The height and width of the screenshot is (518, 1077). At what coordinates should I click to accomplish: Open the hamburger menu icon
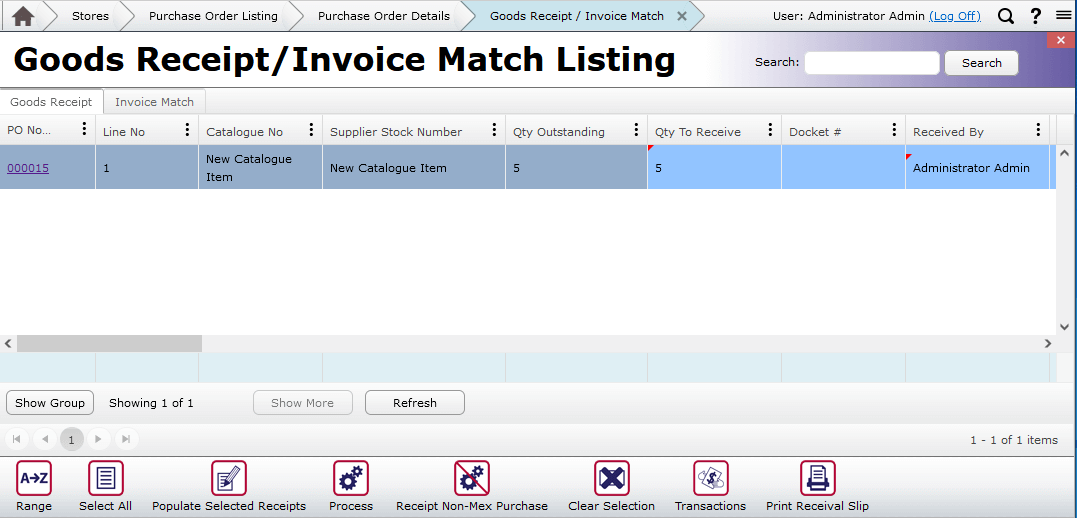point(1063,16)
